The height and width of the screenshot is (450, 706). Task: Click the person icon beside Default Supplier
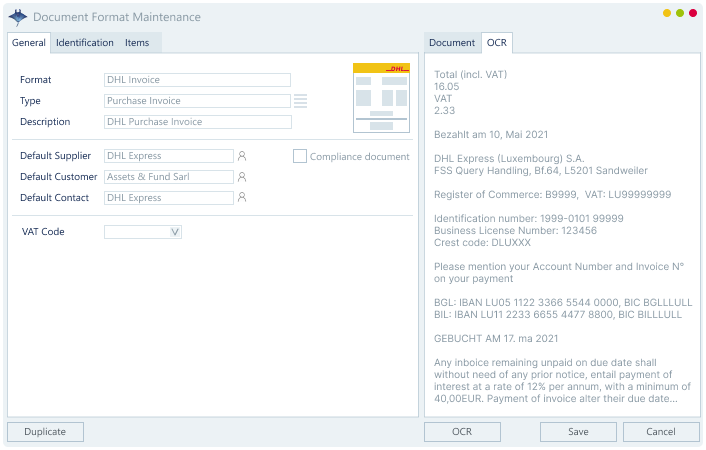242,156
